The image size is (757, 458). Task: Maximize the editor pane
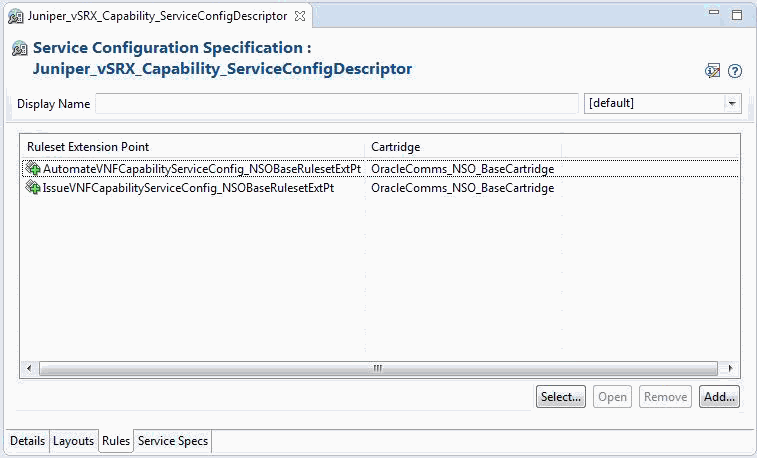(x=737, y=15)
